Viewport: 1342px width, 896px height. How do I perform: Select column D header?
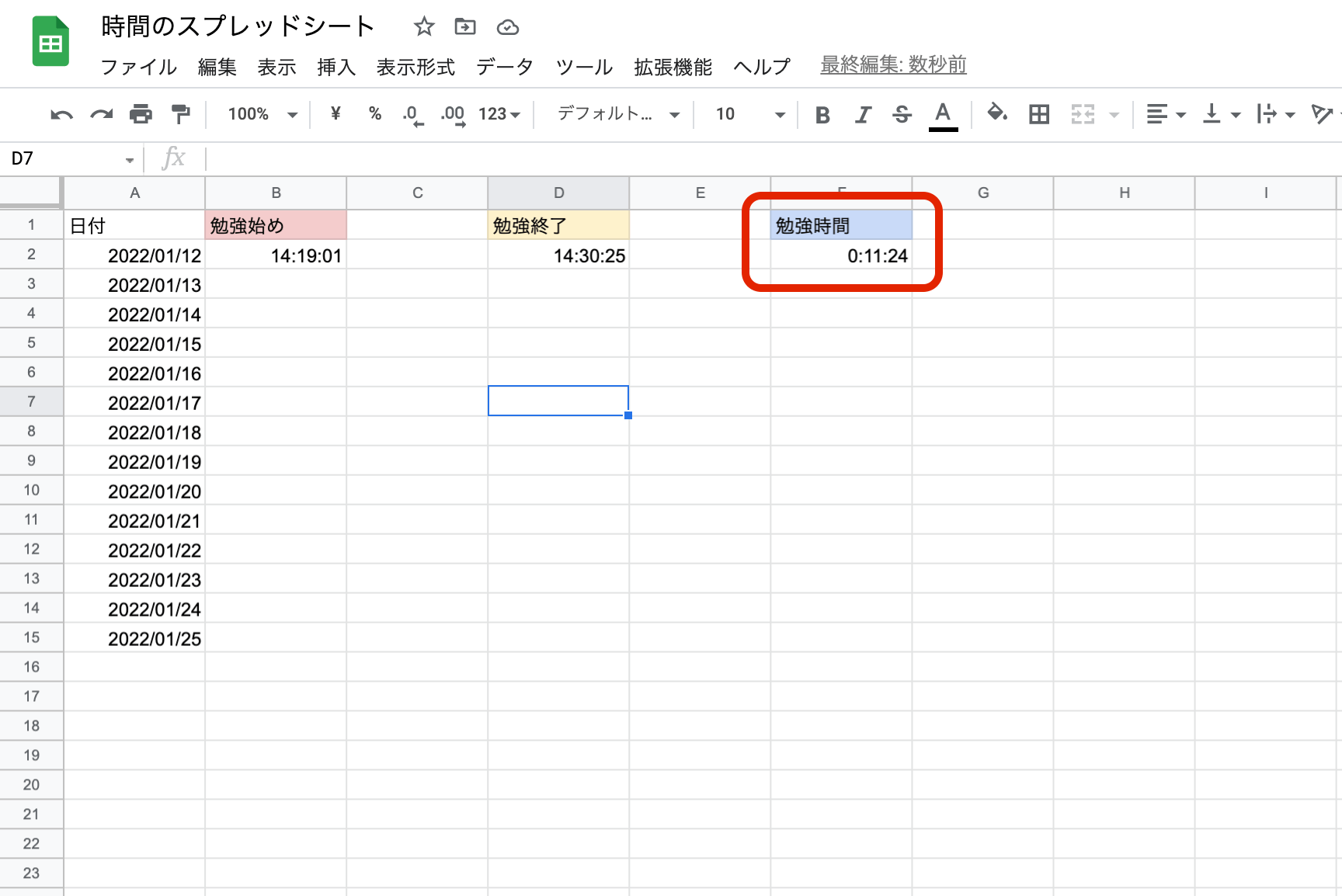pos(558,193)
